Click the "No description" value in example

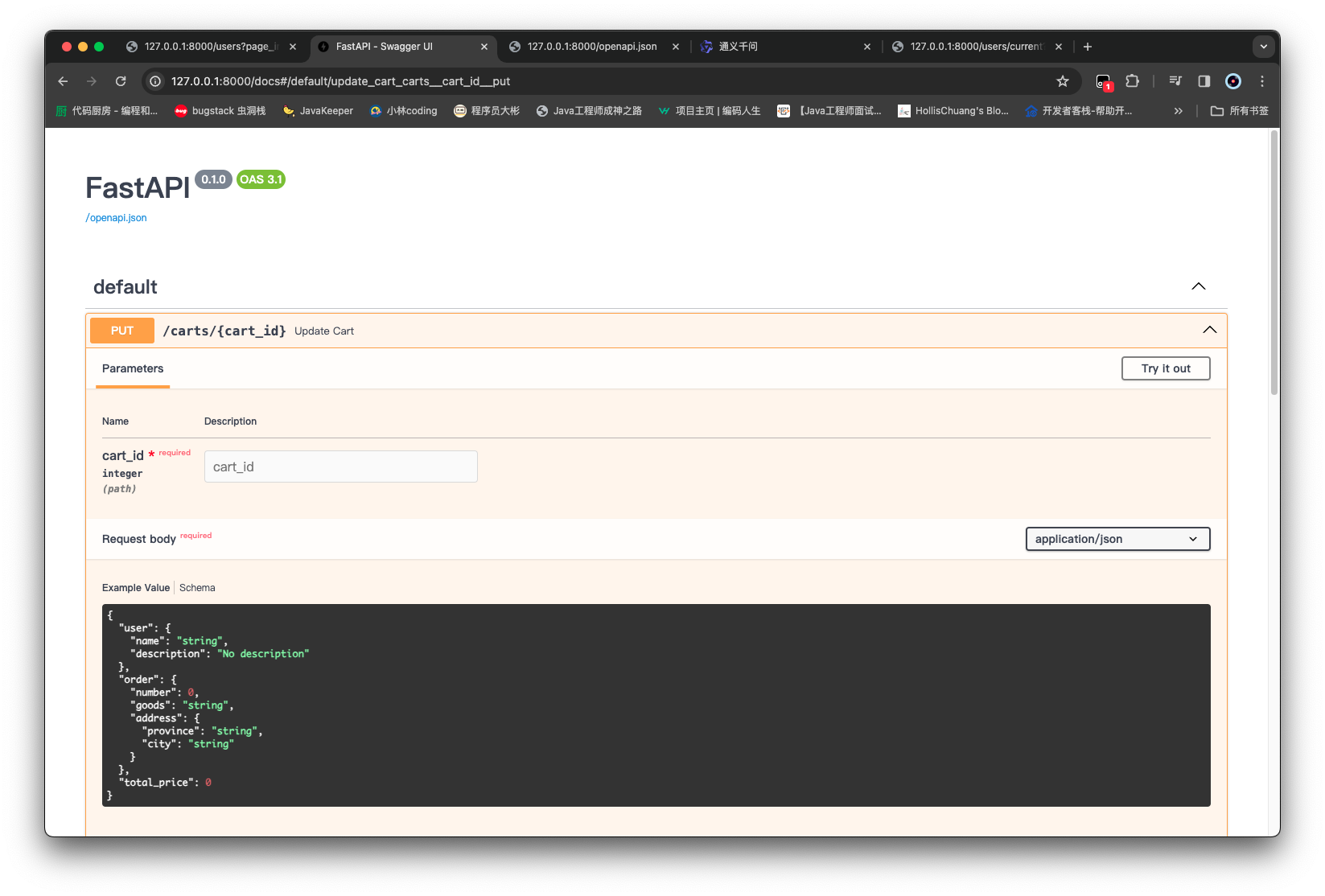[x=263, y=654]
